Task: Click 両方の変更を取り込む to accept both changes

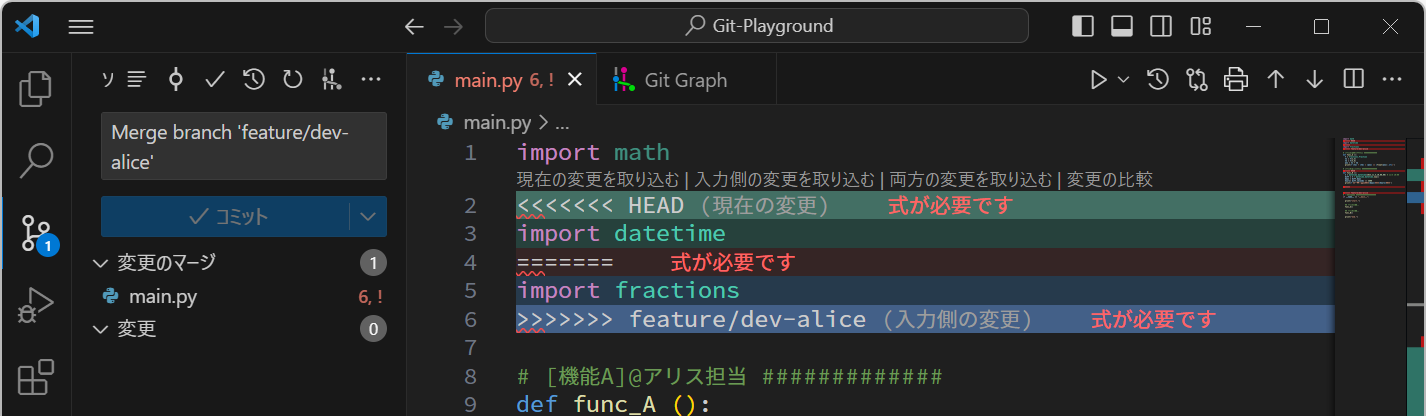Action: coord(970,180)
